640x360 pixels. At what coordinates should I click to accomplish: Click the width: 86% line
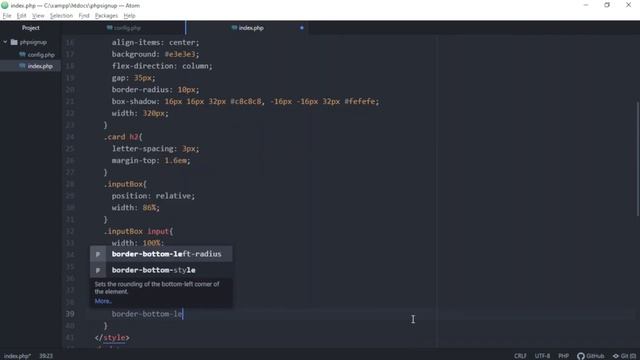(x=136, y=208)
